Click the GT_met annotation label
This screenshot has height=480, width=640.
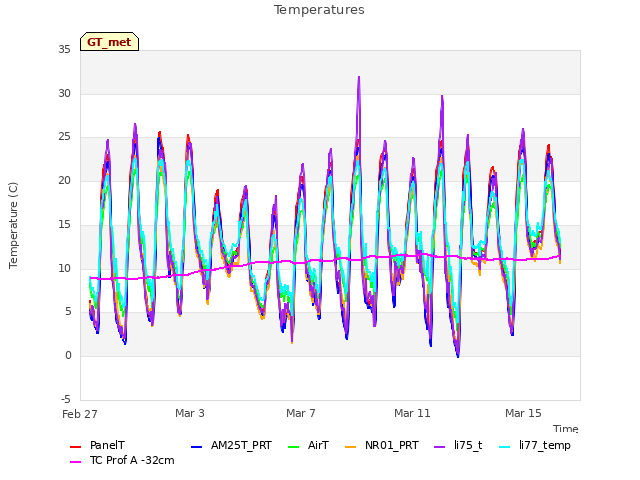pos(109,42)
